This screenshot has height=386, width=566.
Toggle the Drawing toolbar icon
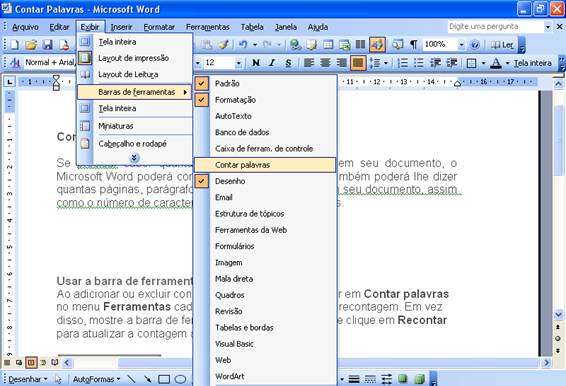(x=377, y=45)
